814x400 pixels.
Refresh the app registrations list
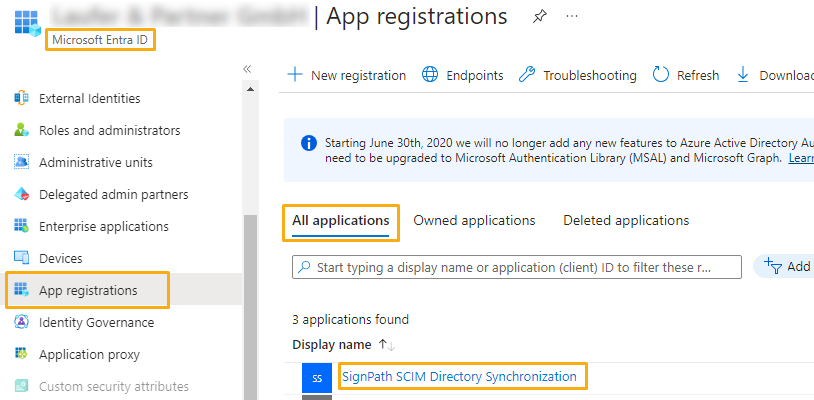click(686, 75)
